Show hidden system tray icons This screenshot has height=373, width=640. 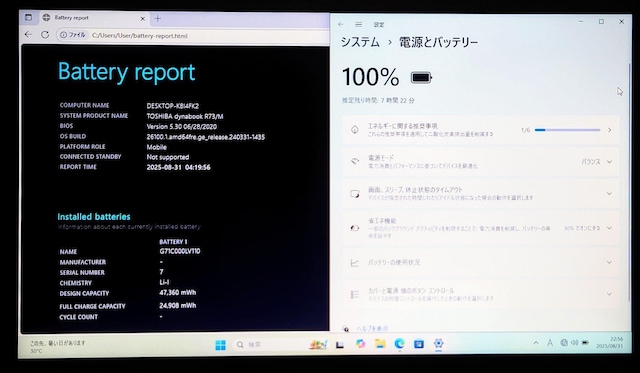pos(536,343)
